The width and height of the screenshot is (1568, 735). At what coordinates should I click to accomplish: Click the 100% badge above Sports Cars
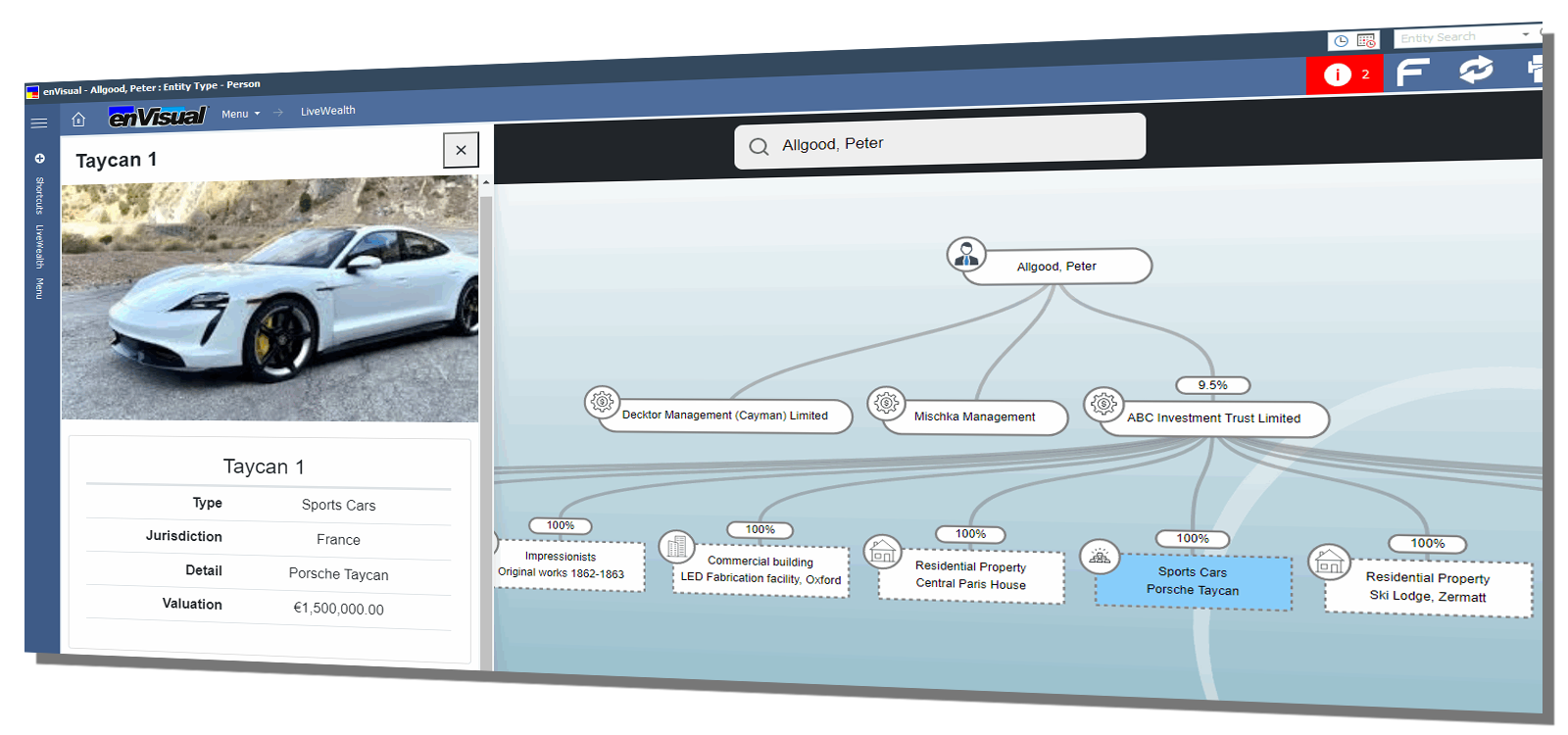point(1193,539)
